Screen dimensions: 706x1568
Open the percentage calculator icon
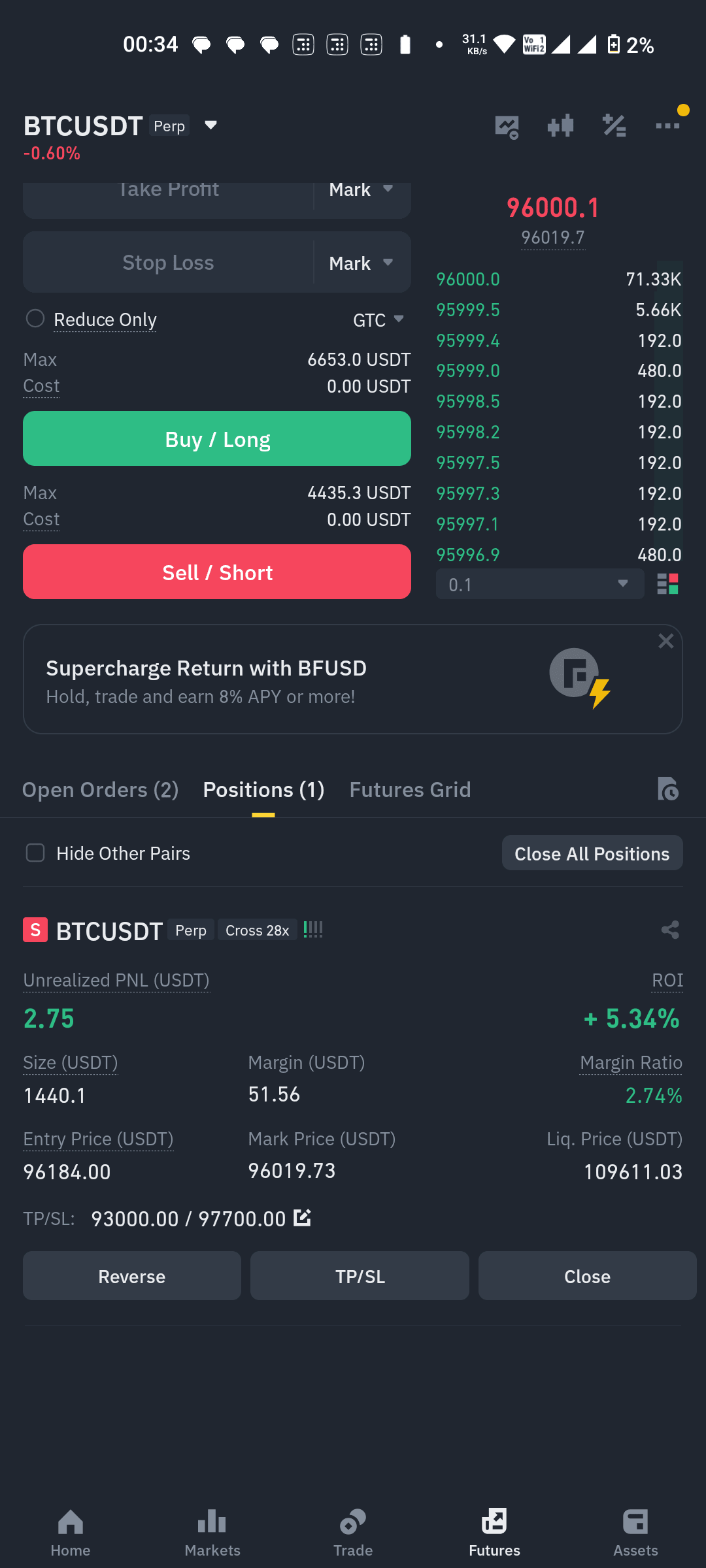tap(614, 125)
